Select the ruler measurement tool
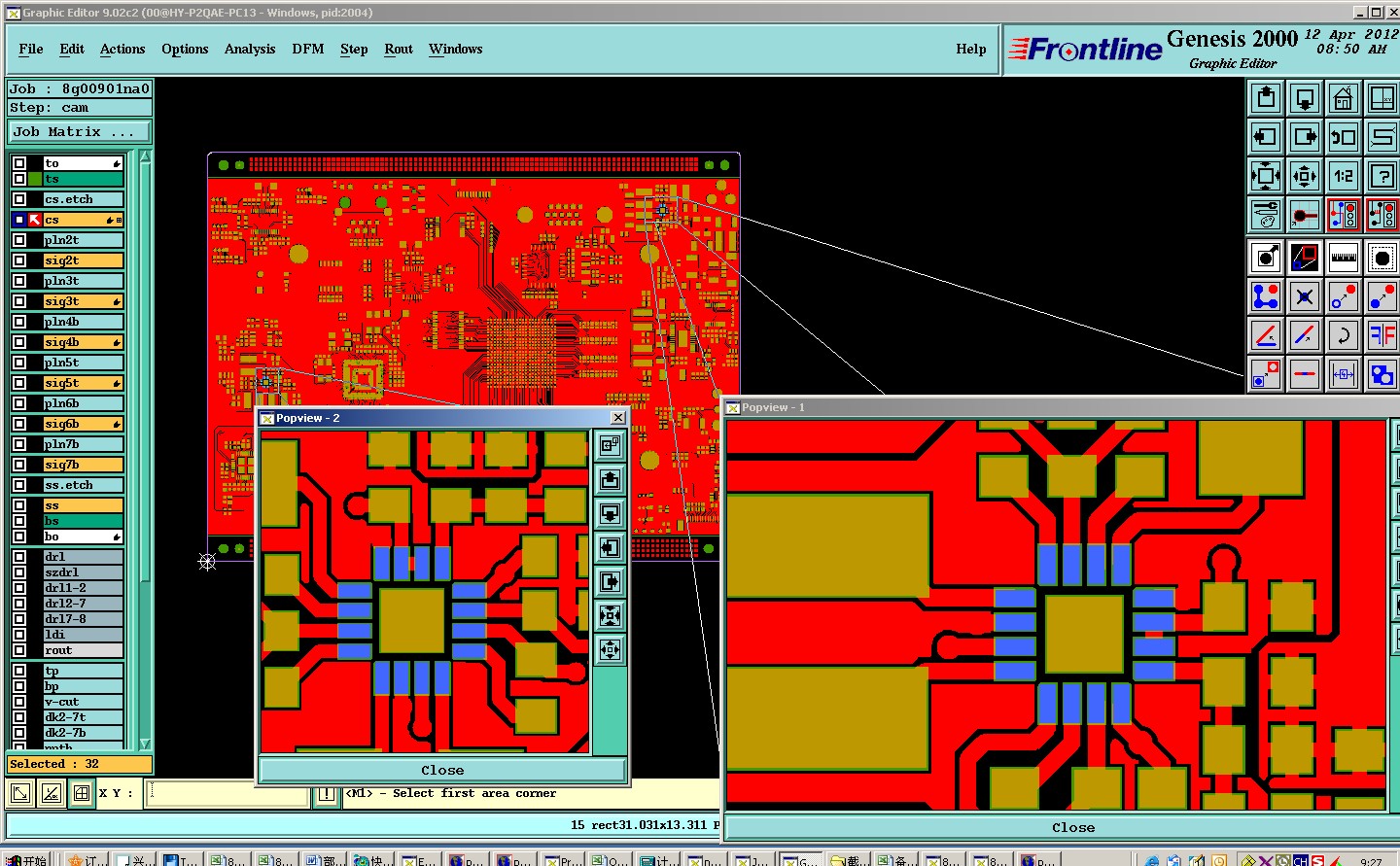 point(1344,258)
